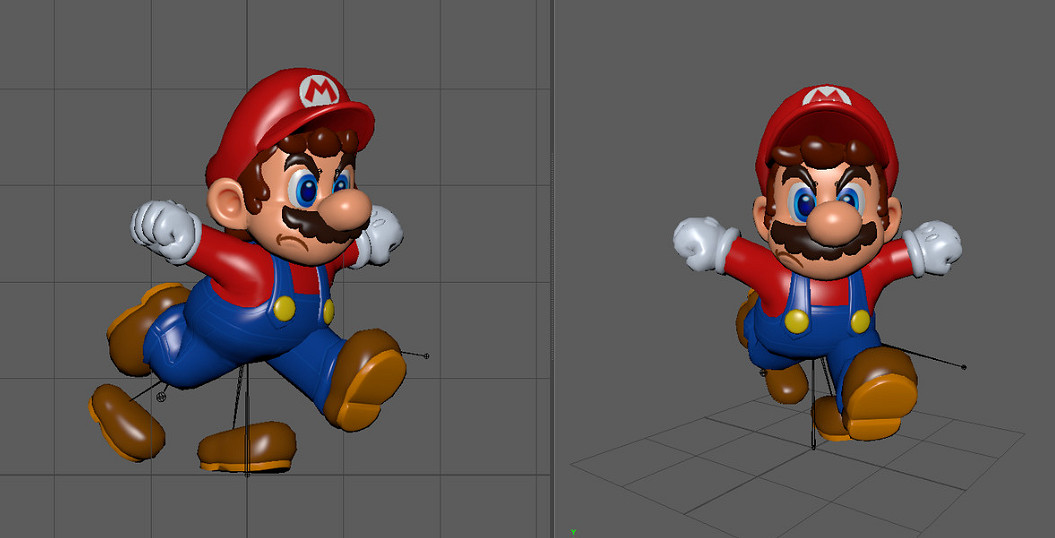Select the detached bottom-center shoe in left viewport

click(x=247, y=447)
